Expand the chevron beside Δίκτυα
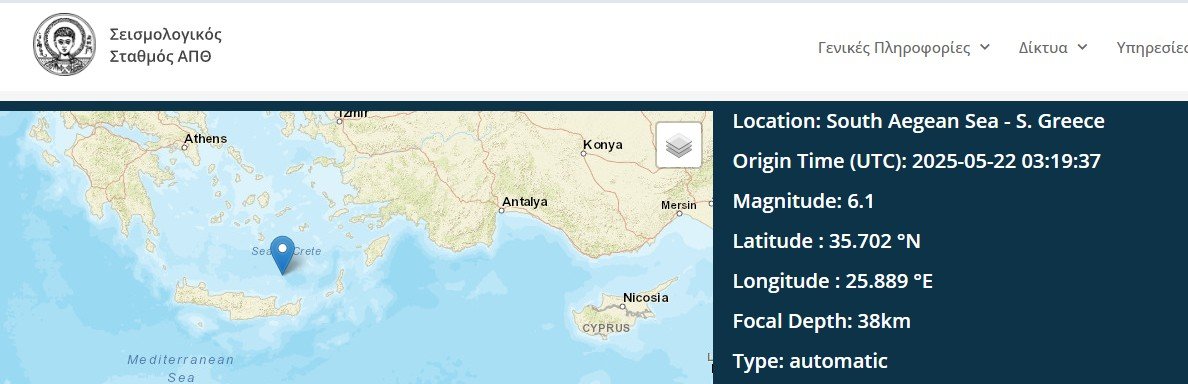 (x=1082, y=47)
